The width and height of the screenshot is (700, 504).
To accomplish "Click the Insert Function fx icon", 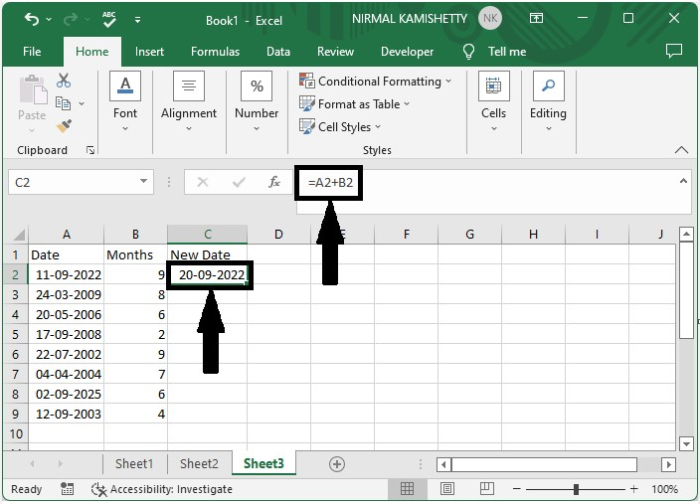I will click(x=274, y=182).
